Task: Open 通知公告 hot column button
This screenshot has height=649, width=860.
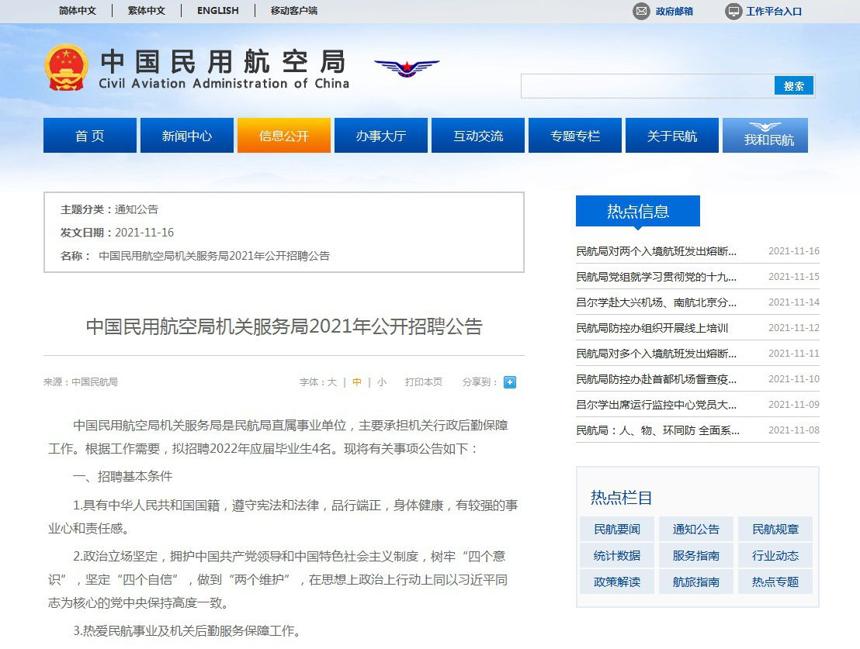Action: pyautogui.click(x=696, y=529)
